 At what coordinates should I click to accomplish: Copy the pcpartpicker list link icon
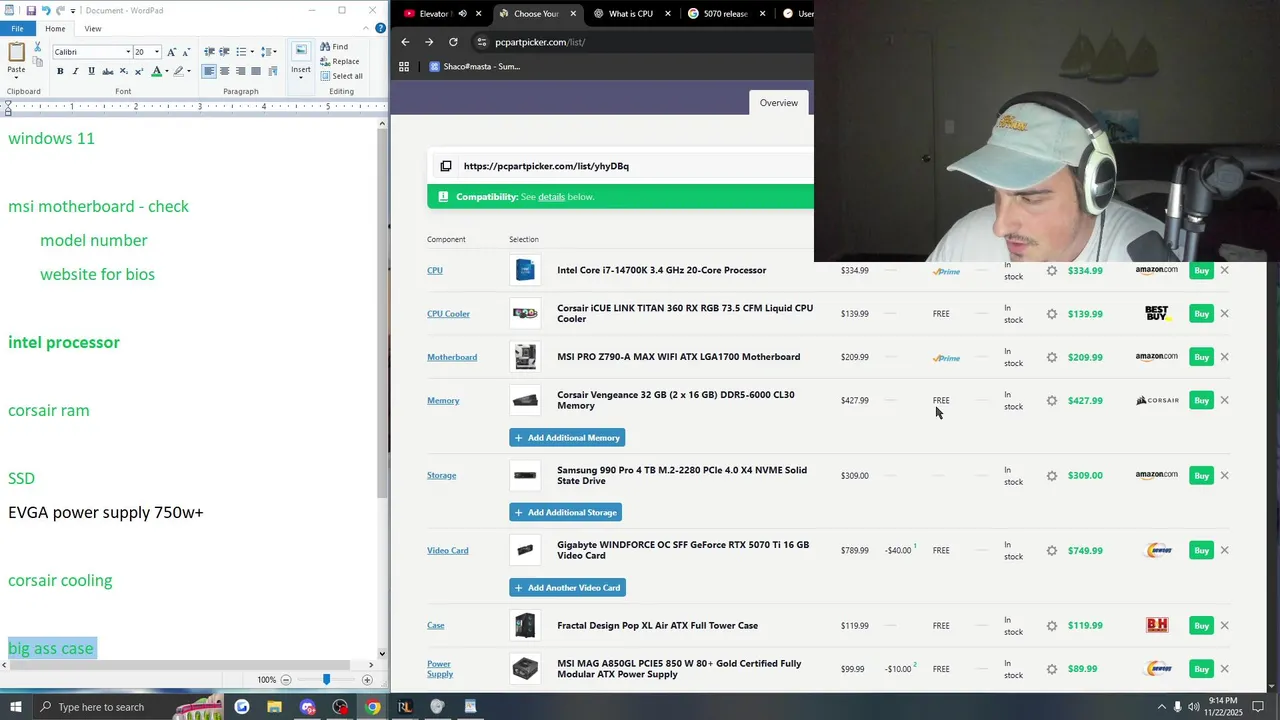click(446, 166)
